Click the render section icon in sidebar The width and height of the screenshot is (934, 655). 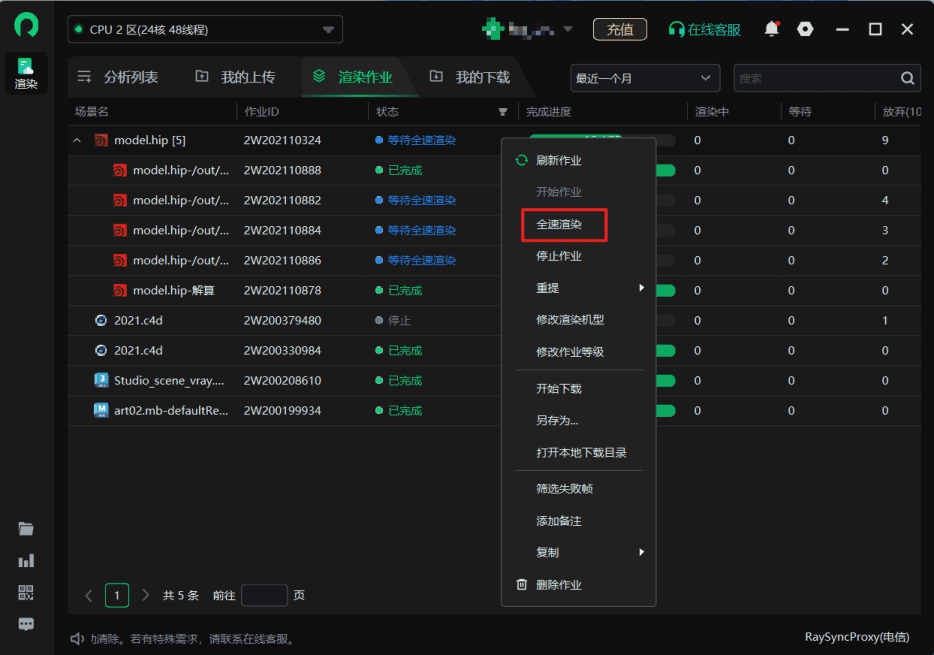click(x=26, y=73)
